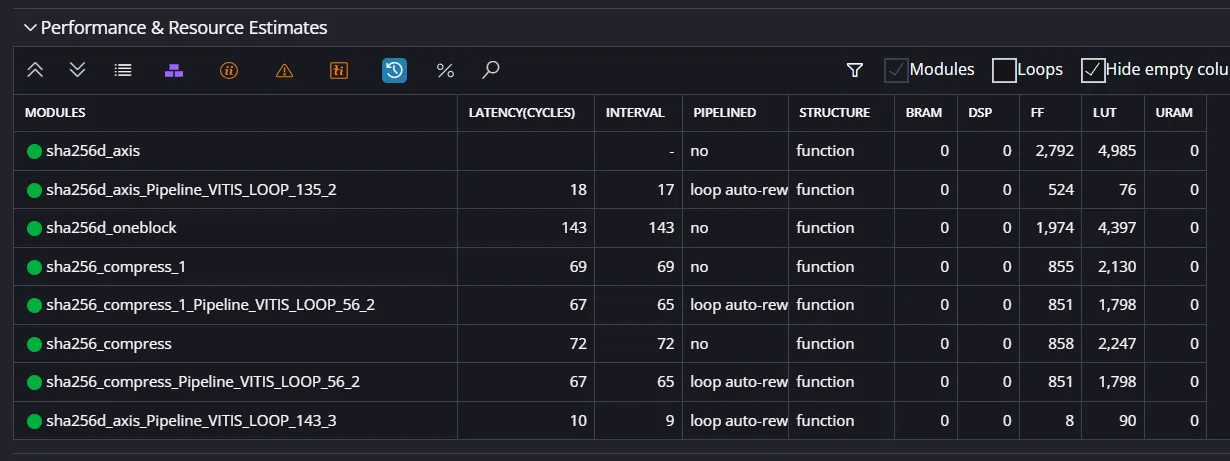Click the list view icon in toolbar

(x=123, y=70)
